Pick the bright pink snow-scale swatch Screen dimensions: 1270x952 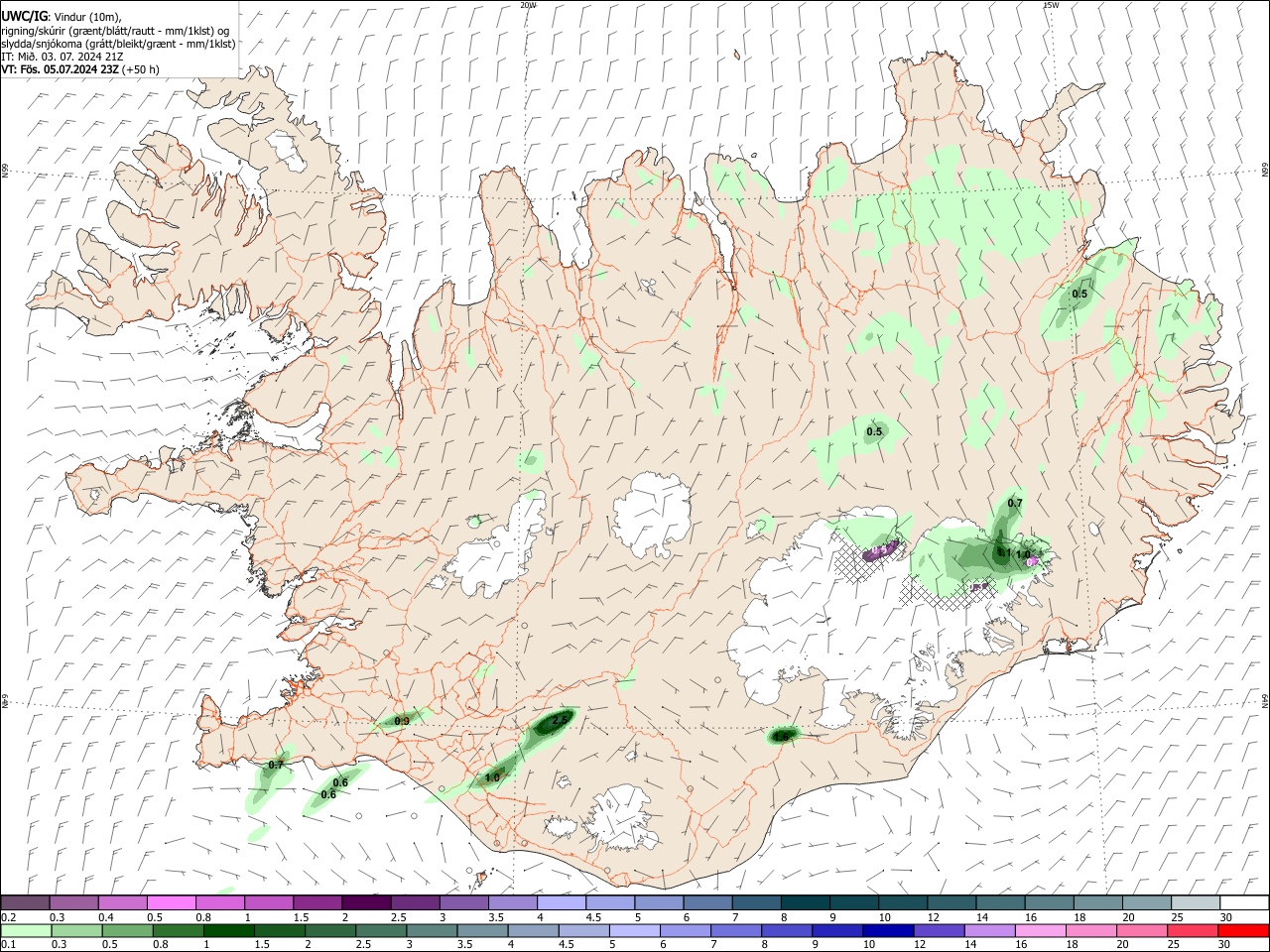click(x=171, y=903)
